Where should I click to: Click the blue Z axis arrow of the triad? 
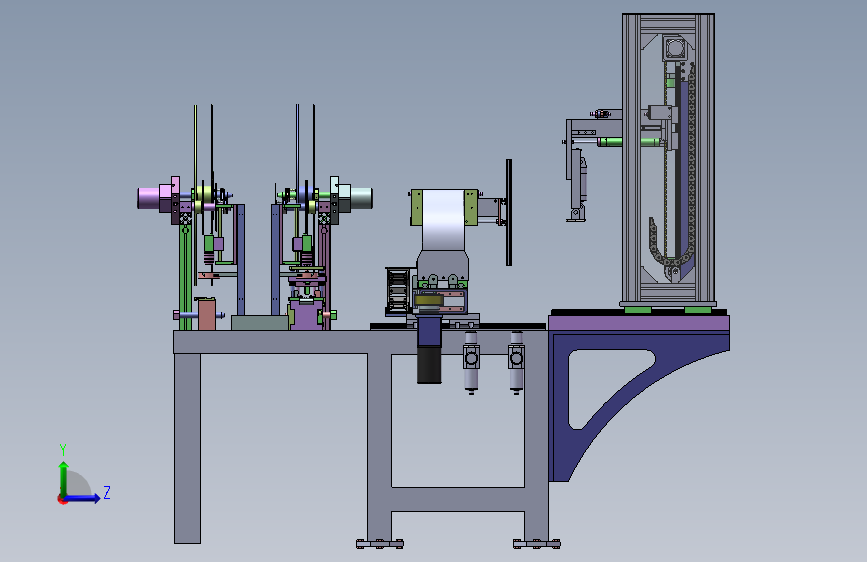pos(83,498)
